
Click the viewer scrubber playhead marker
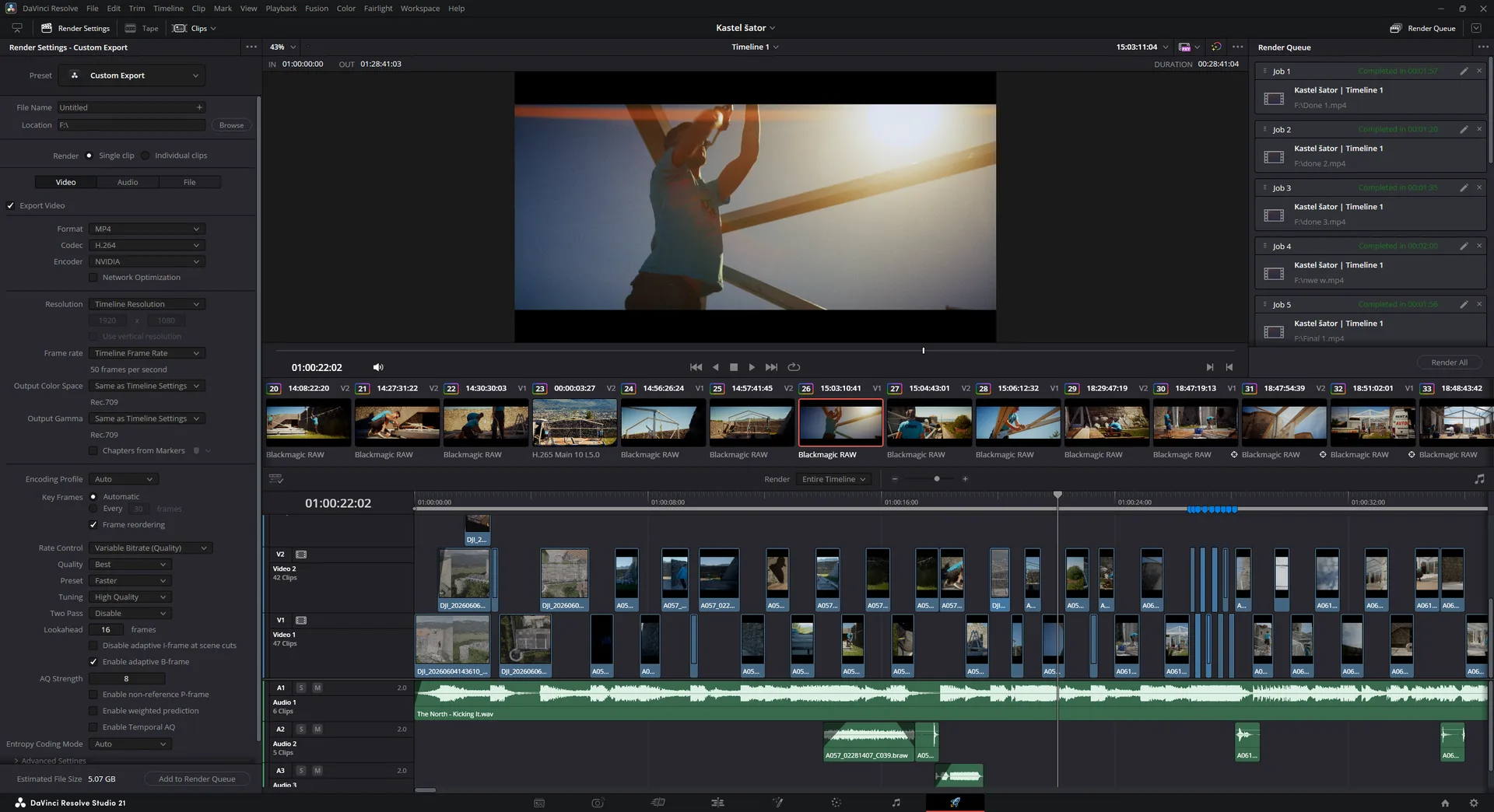(924, 351)
